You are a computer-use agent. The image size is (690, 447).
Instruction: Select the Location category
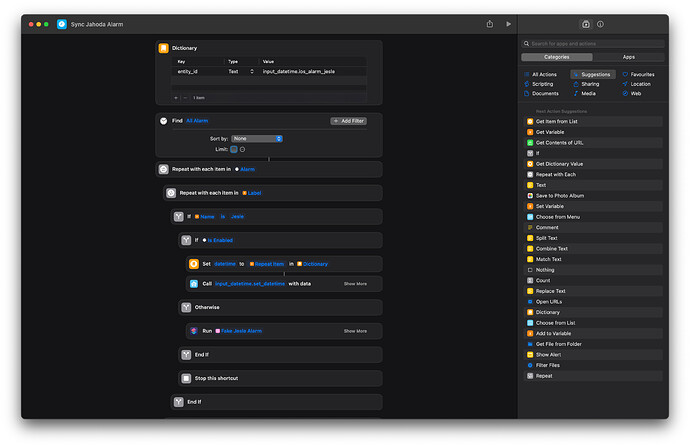637,84
